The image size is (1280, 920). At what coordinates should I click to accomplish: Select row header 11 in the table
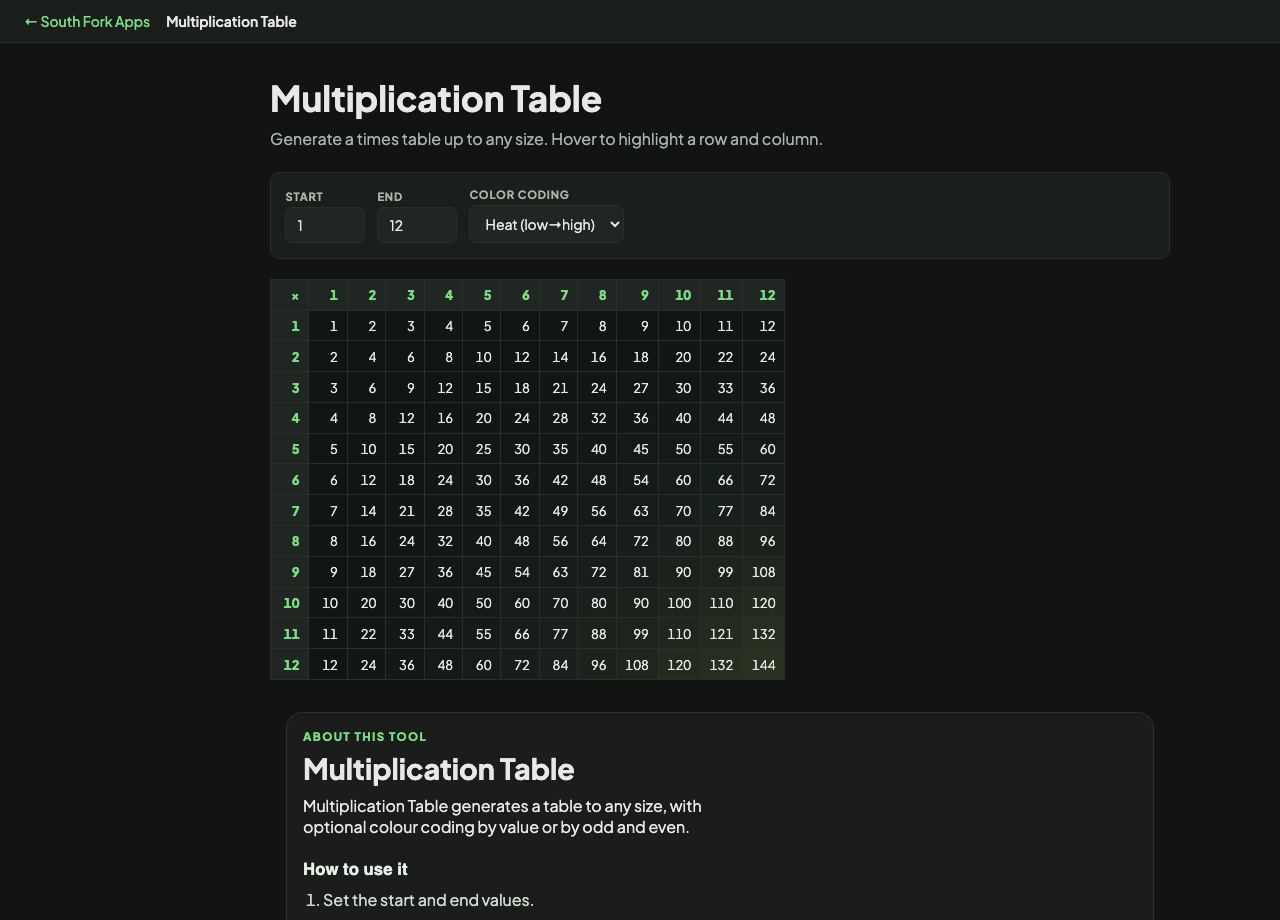pyautogui.click(x=290, y=634)
